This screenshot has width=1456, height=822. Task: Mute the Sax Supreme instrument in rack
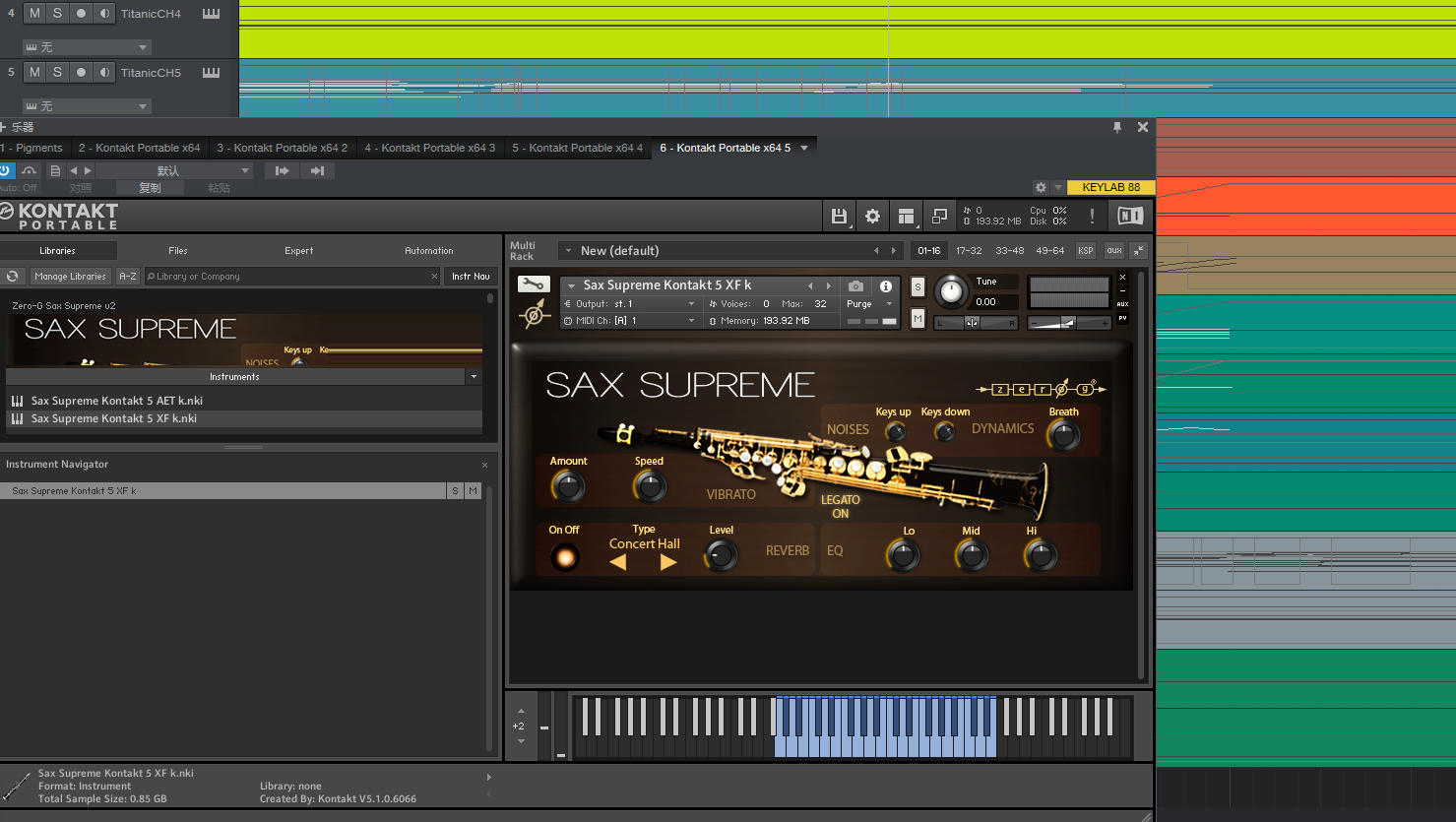click(918, 319)
